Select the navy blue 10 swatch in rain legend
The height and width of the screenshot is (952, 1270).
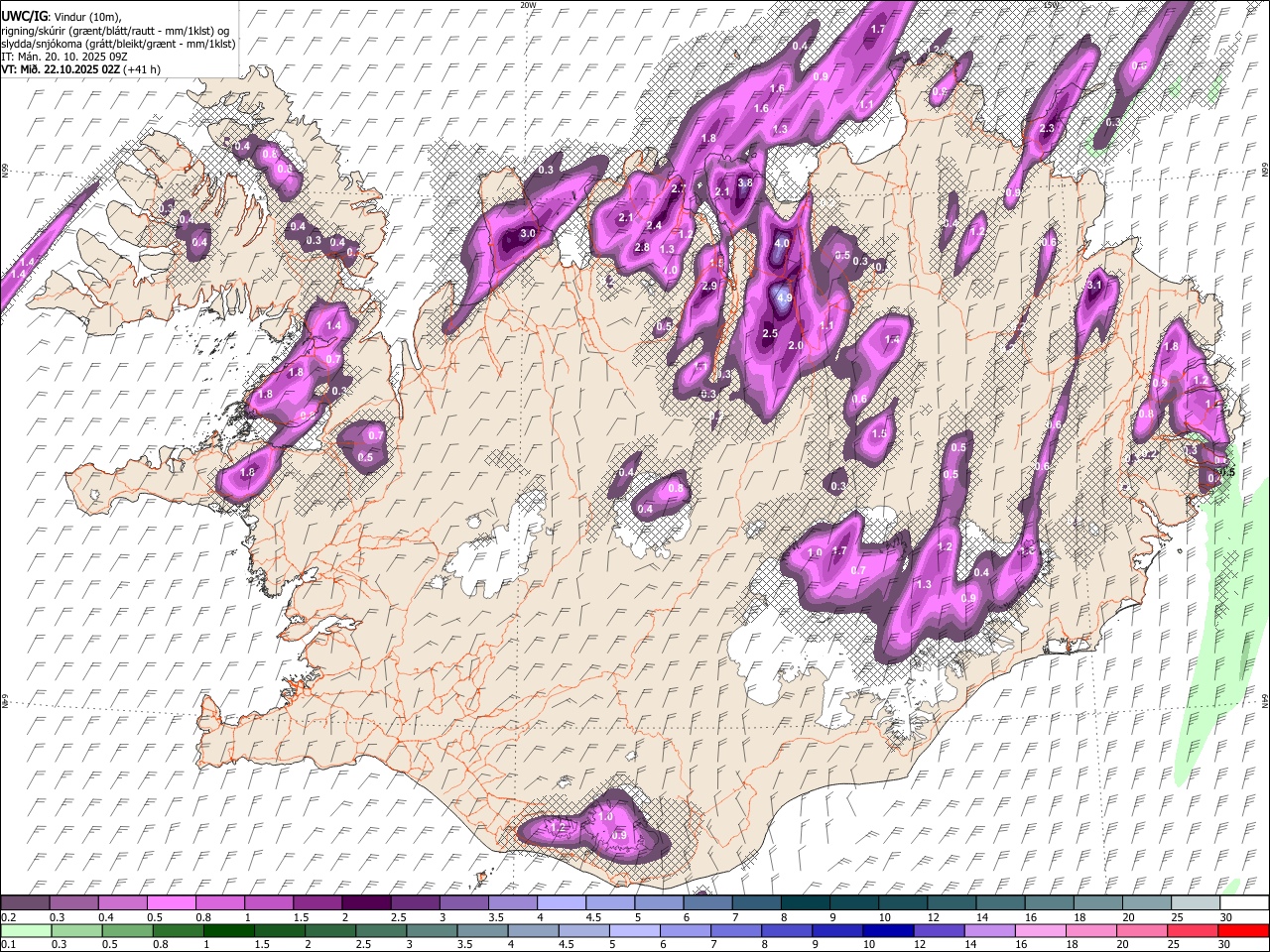(887, 930)
